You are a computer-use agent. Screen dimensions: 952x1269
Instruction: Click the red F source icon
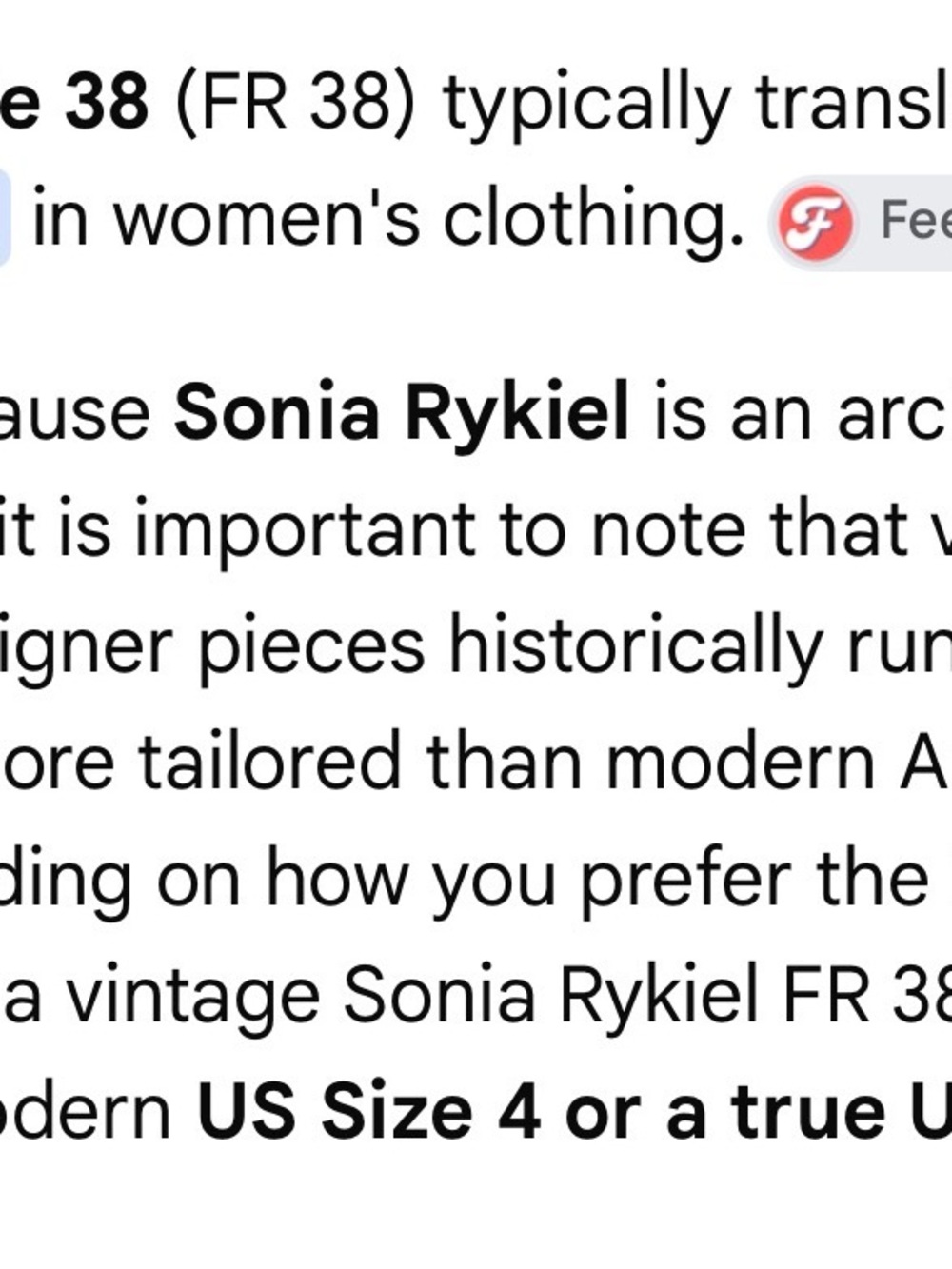816,223
